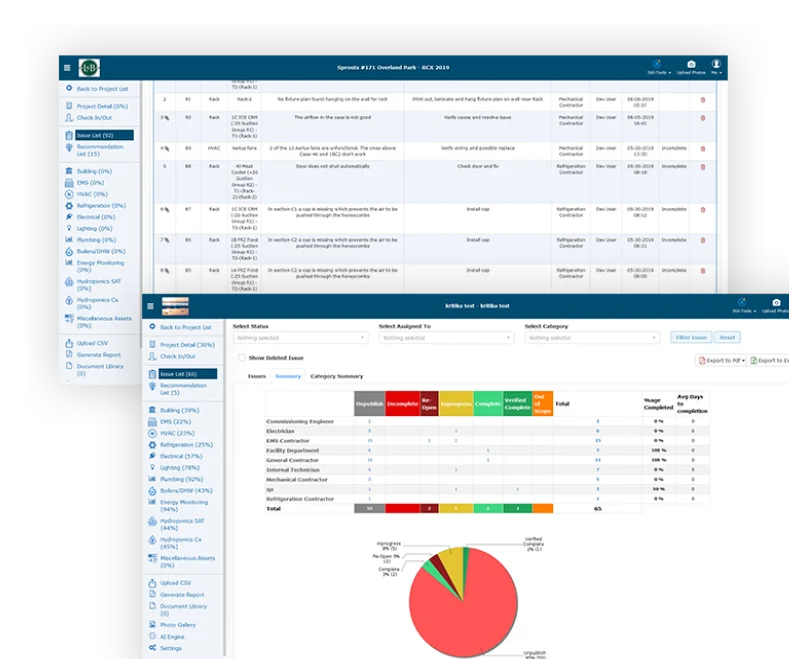Click the orange Out of Scope column header
This screenshot has height=659, width=789.
tap(542, 403)
